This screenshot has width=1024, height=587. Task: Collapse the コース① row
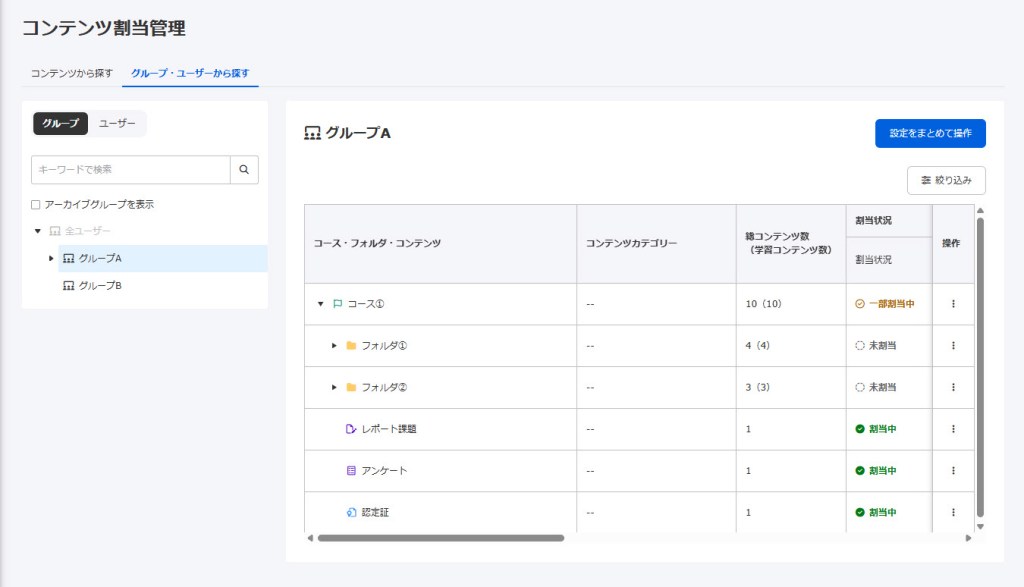pos(321,304)
